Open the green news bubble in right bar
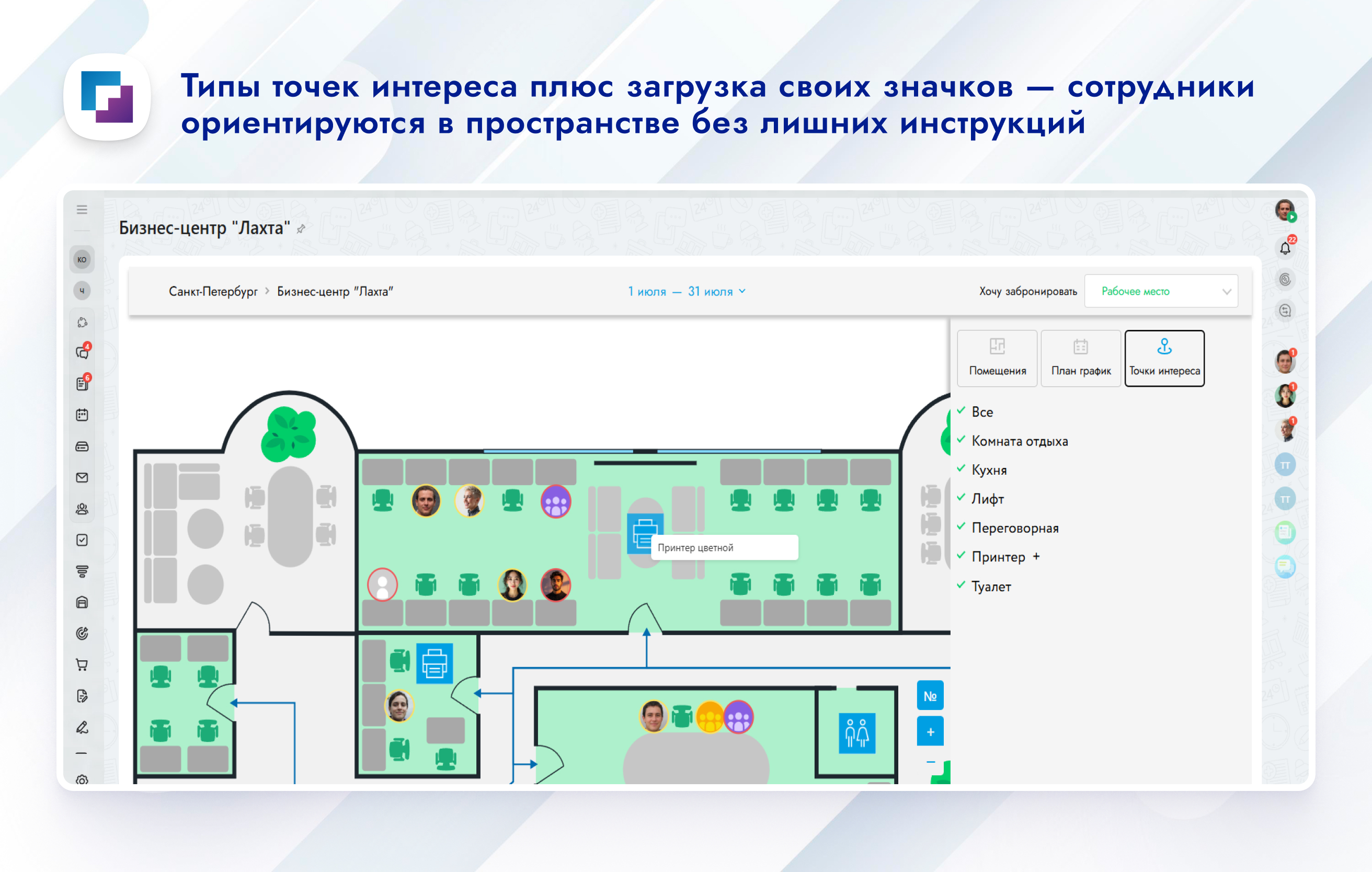The height and width of the screenshot is (872, 1372). (1285, 533)
